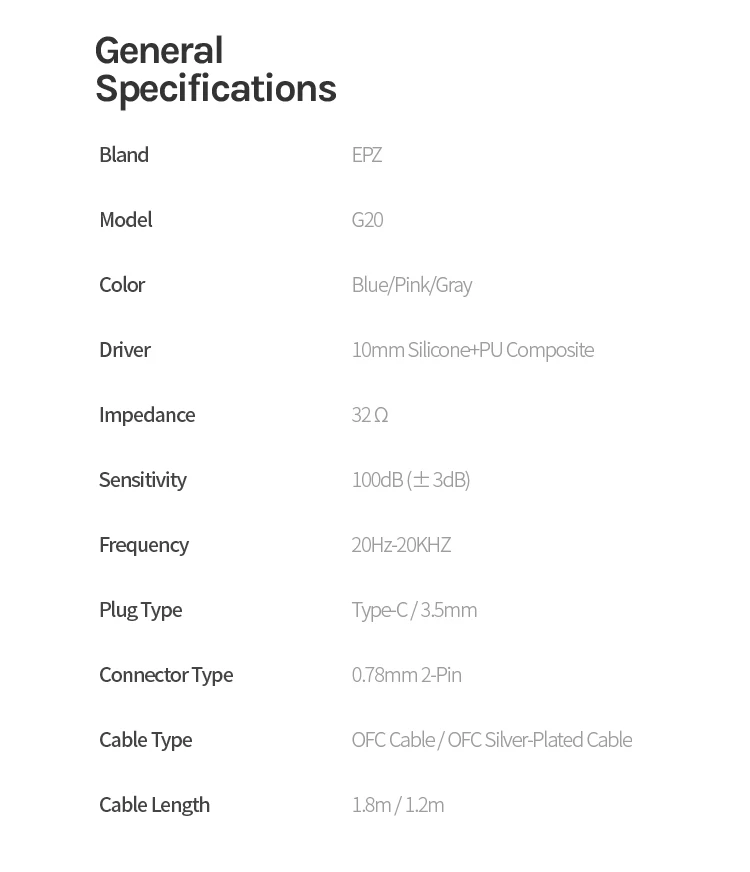Viewport: 750px width, 872px height.
Task: Select 10mm Silicone+PU Composite text
Action: (x=472, y=350)
